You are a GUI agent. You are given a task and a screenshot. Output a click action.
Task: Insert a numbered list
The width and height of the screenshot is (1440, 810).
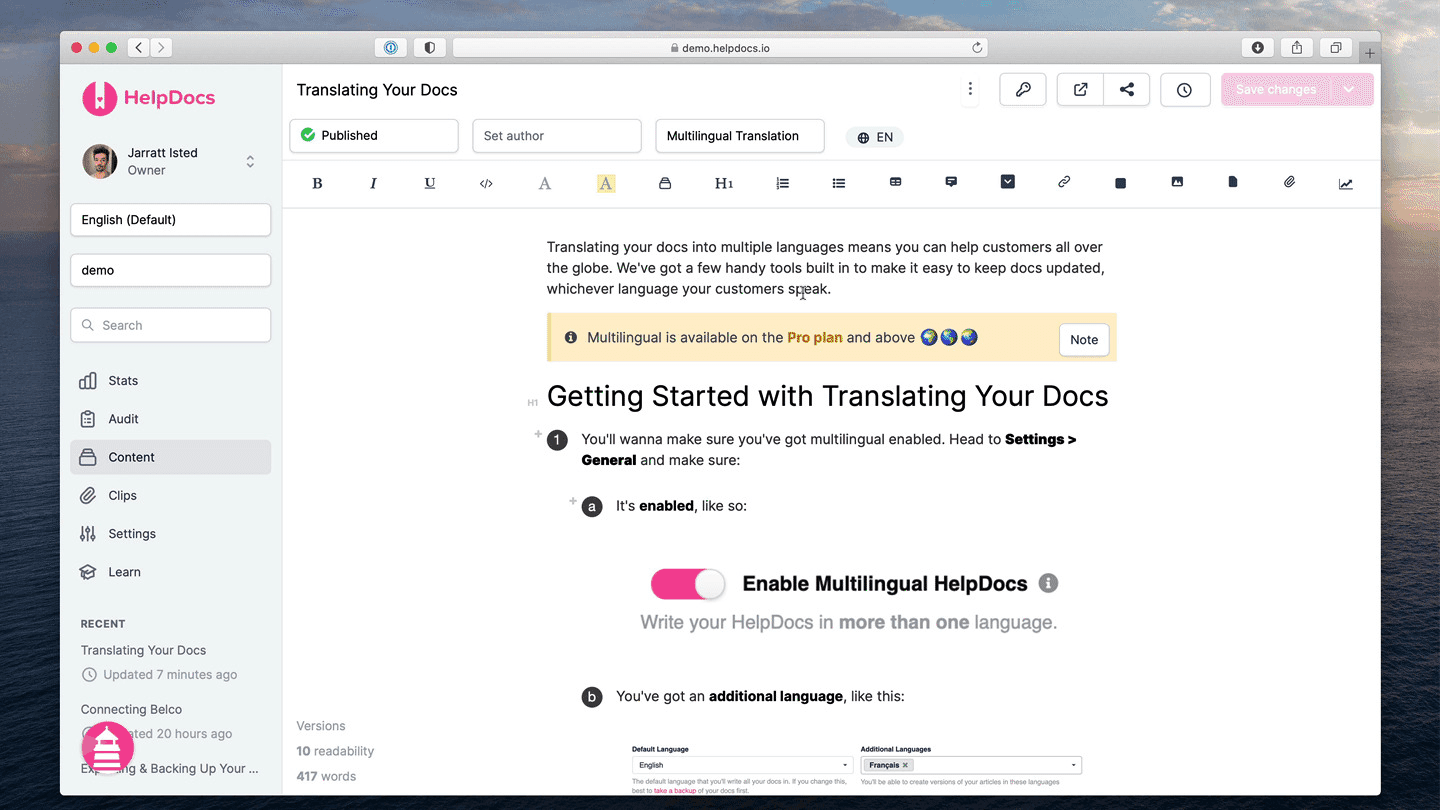[782, 183]
